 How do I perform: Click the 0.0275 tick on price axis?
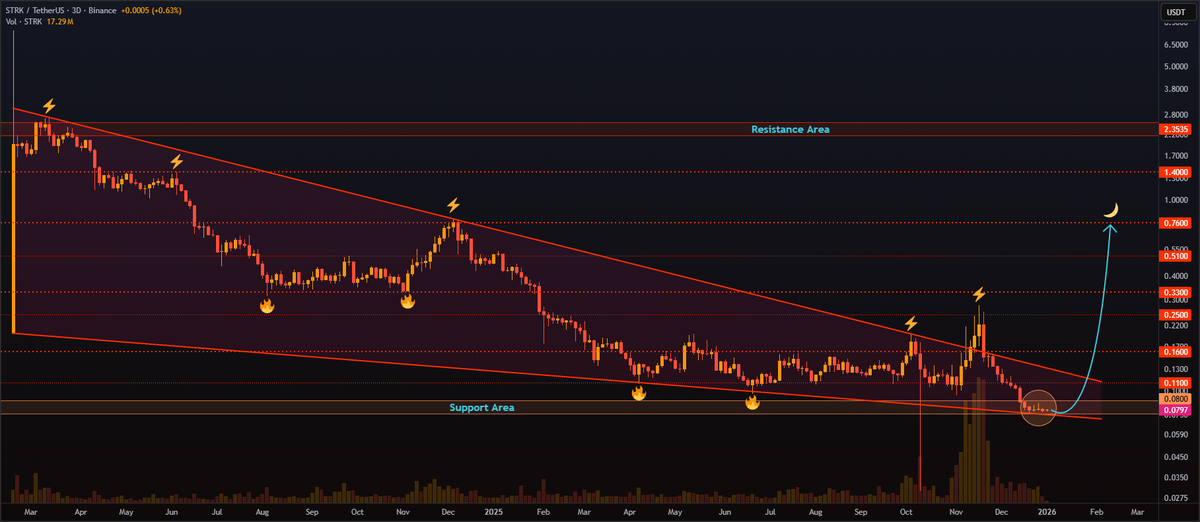tap(1174, 498)
